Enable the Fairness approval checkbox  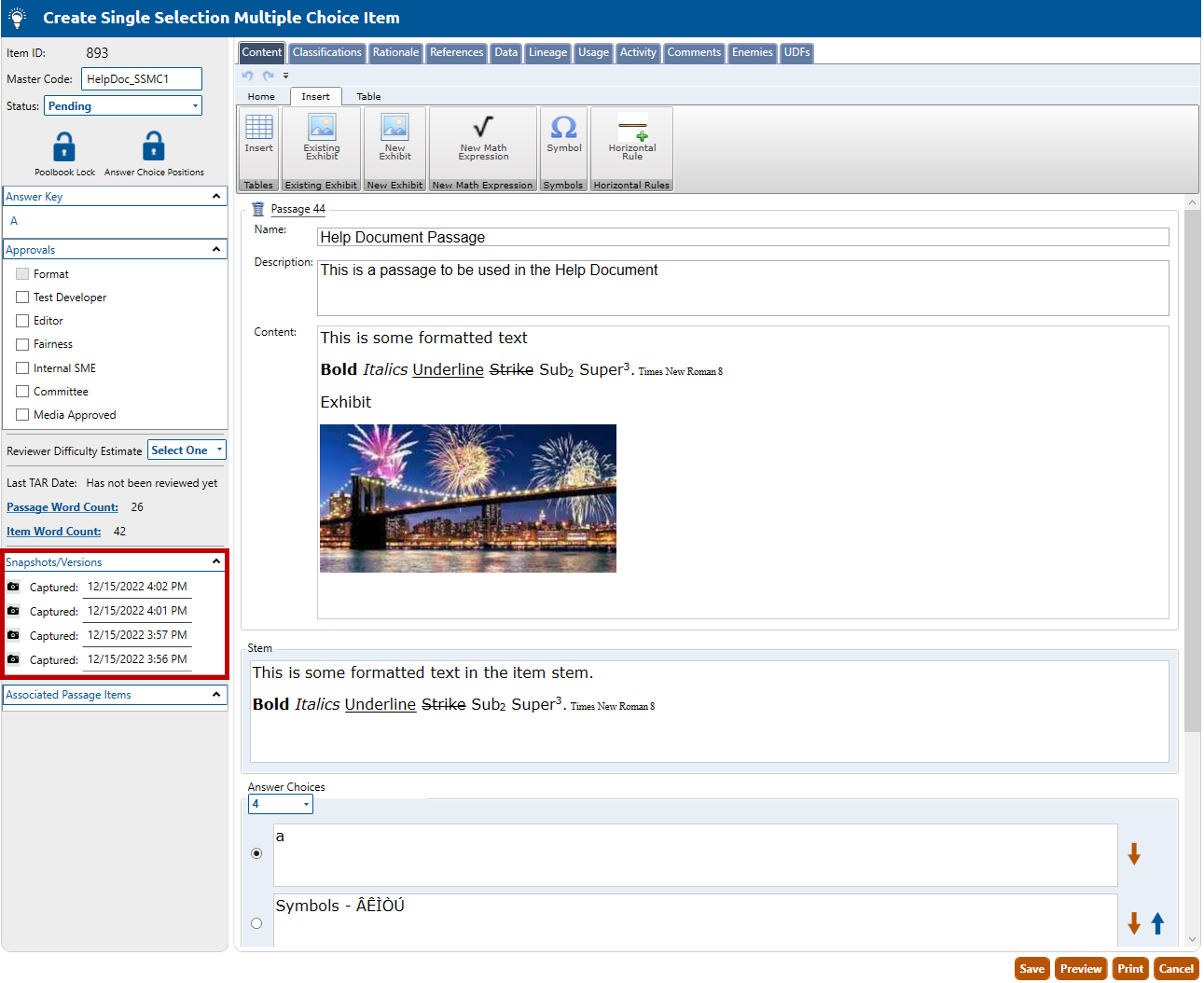[22, 344]
